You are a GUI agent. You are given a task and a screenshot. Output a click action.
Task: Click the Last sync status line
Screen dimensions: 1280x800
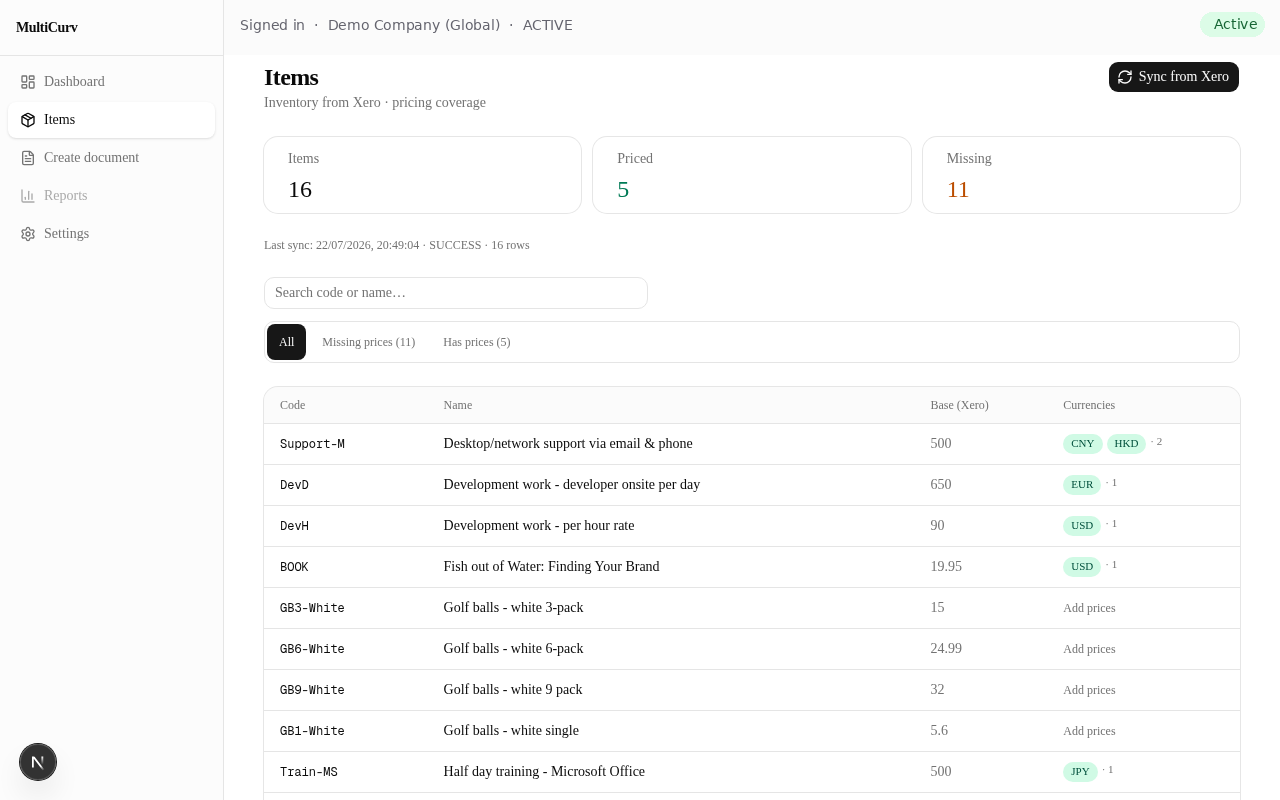click(397, 245)
